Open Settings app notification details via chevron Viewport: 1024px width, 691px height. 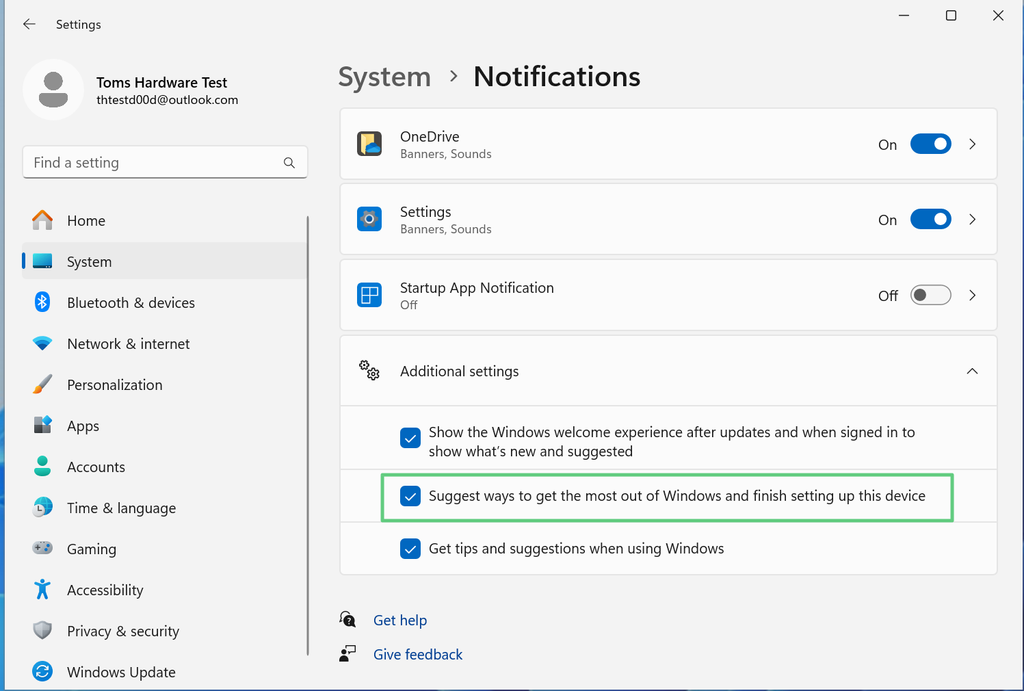tap(972, 219)
